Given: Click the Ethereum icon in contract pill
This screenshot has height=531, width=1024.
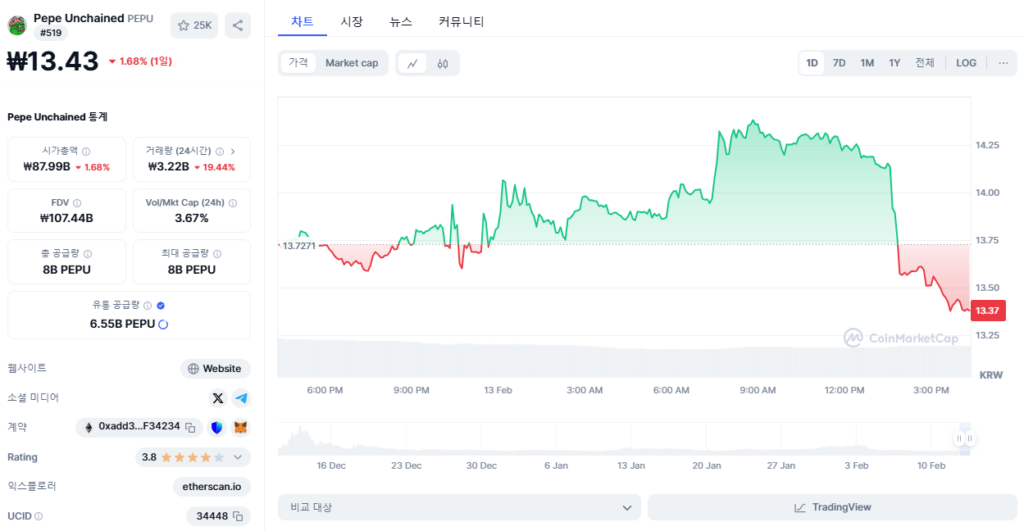Looking at the screenshot, I should click(x=89, y=427).
